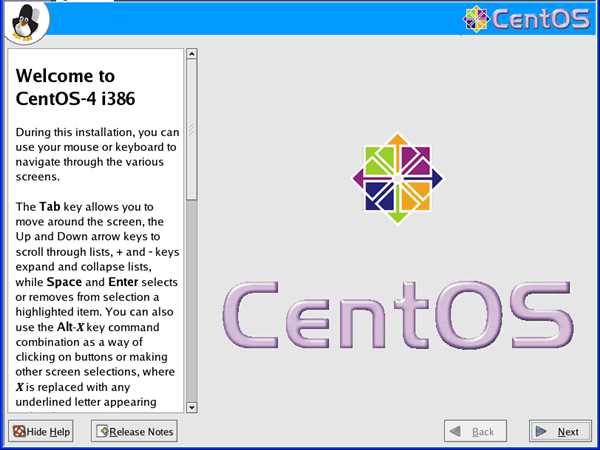Click the bold word 'Space' in help text
The image size is (600, 450).
coord(64,282)
